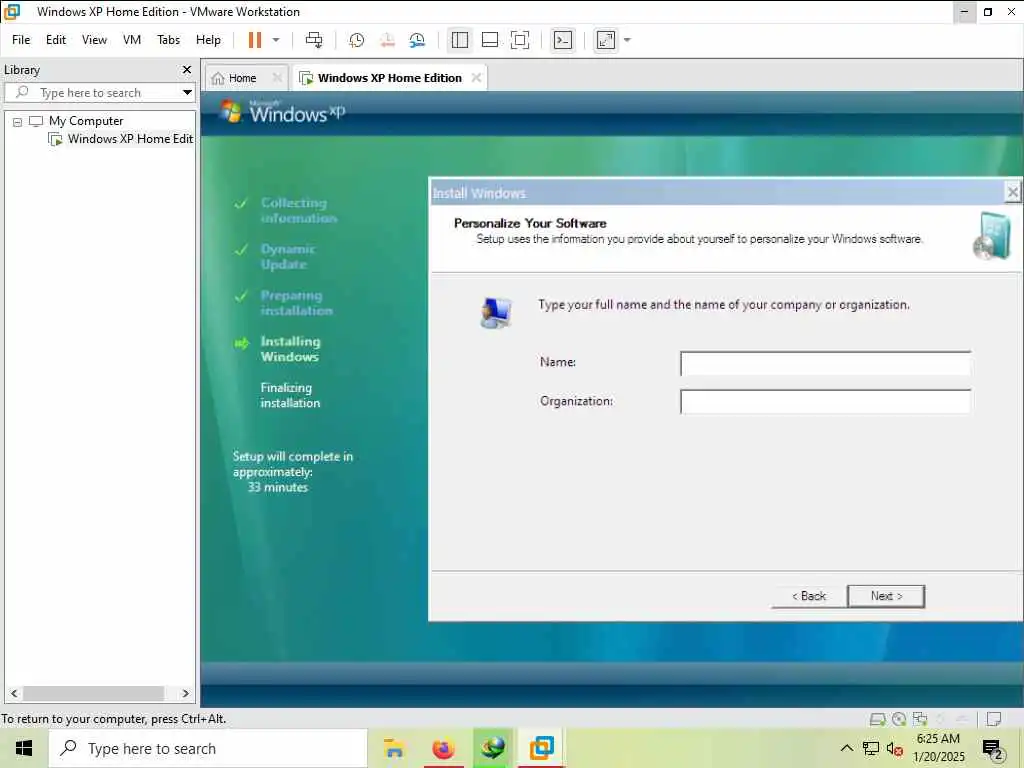Open Firefox from the taskbar
The image size is (1024, 768).
click(x=443, y=748)
